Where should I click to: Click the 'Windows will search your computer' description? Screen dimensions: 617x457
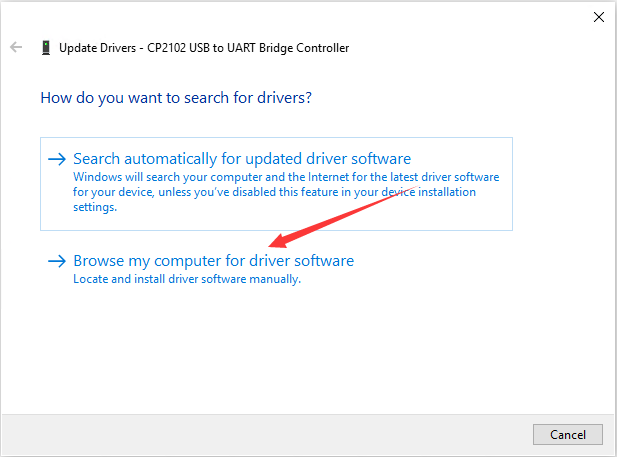click(x=286, y=192)
